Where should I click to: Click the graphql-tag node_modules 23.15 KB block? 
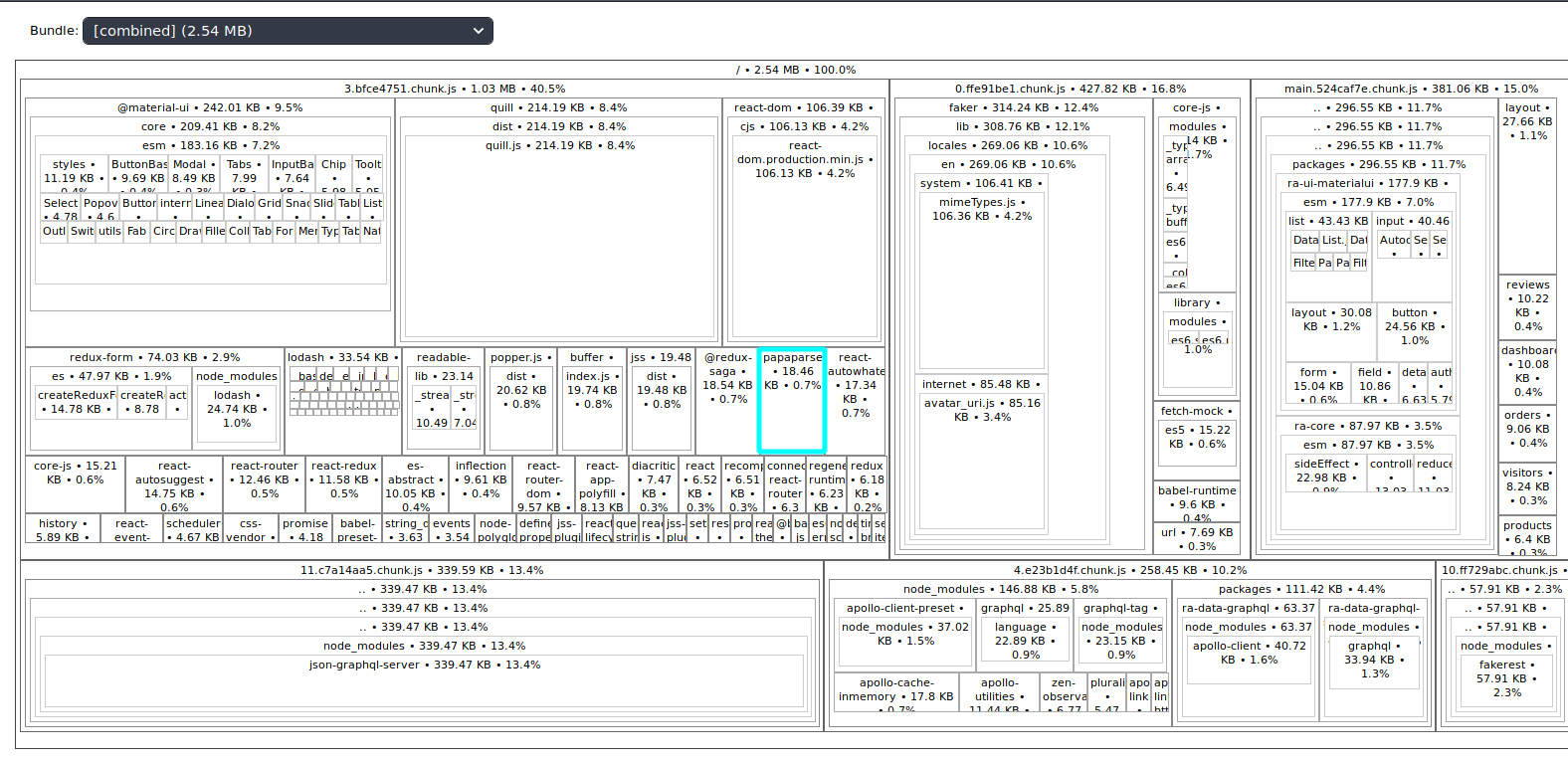(1120, 640)
